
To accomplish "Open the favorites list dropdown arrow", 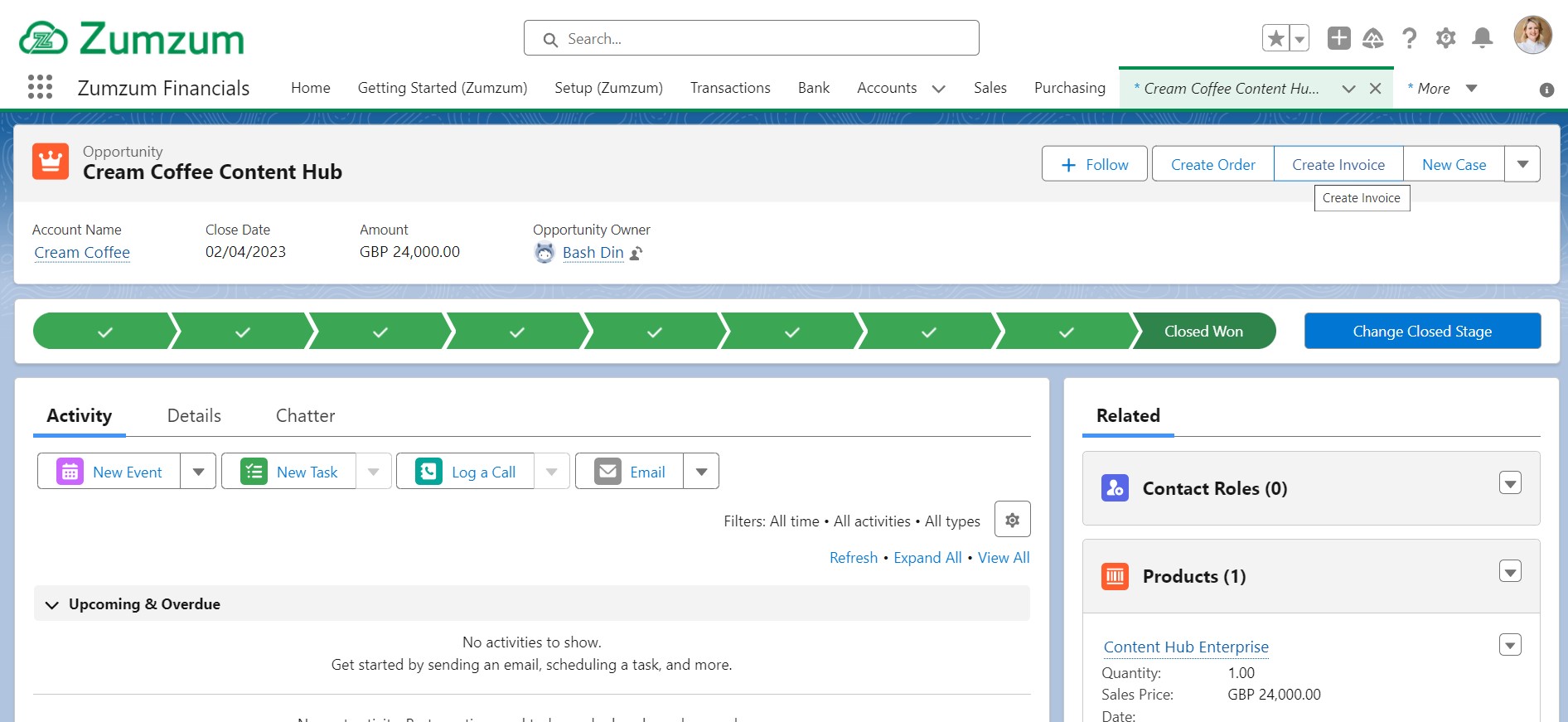I will (x=1299, y=38).
